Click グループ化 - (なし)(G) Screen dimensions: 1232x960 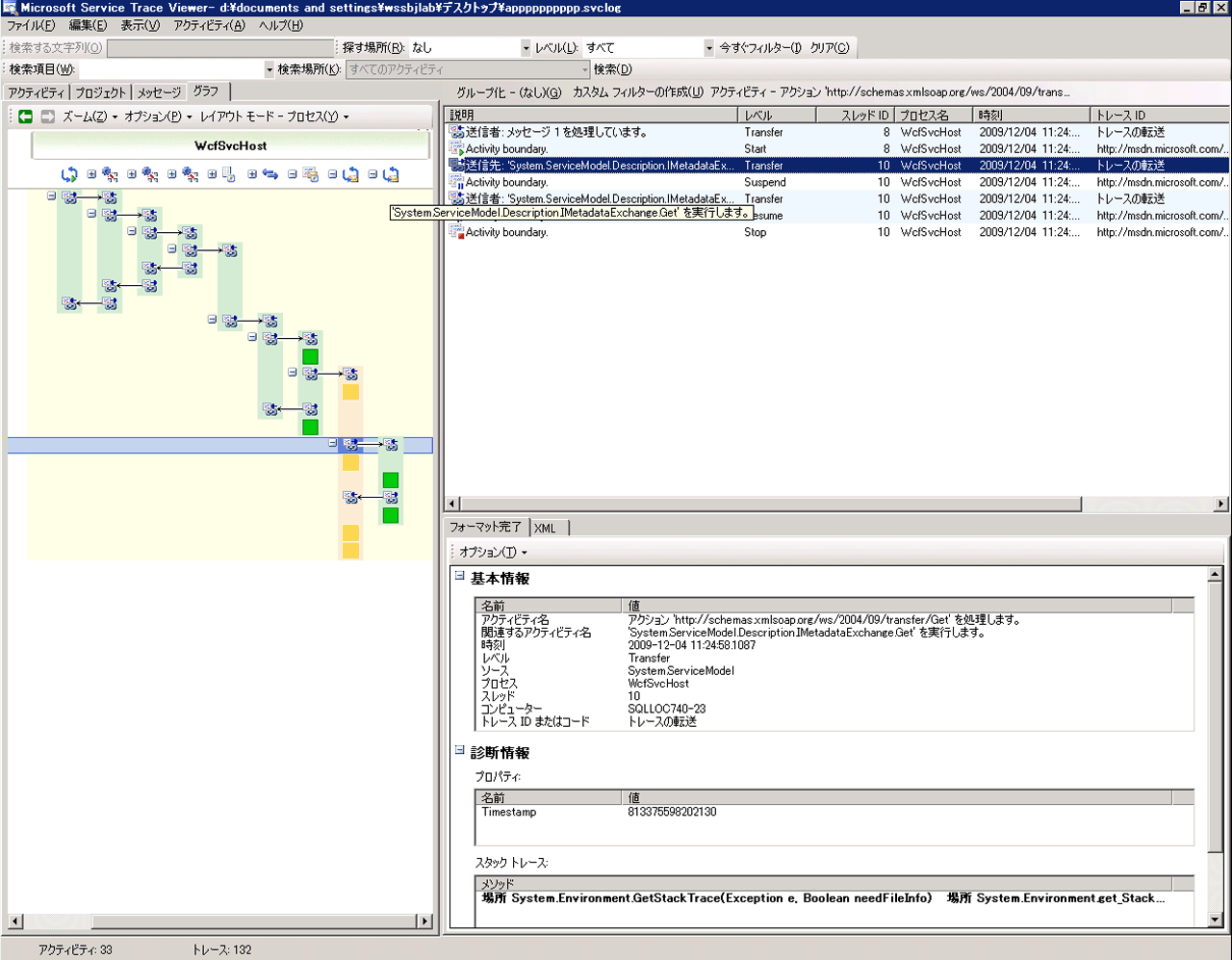pyautogui.click(x=508, y=92)
